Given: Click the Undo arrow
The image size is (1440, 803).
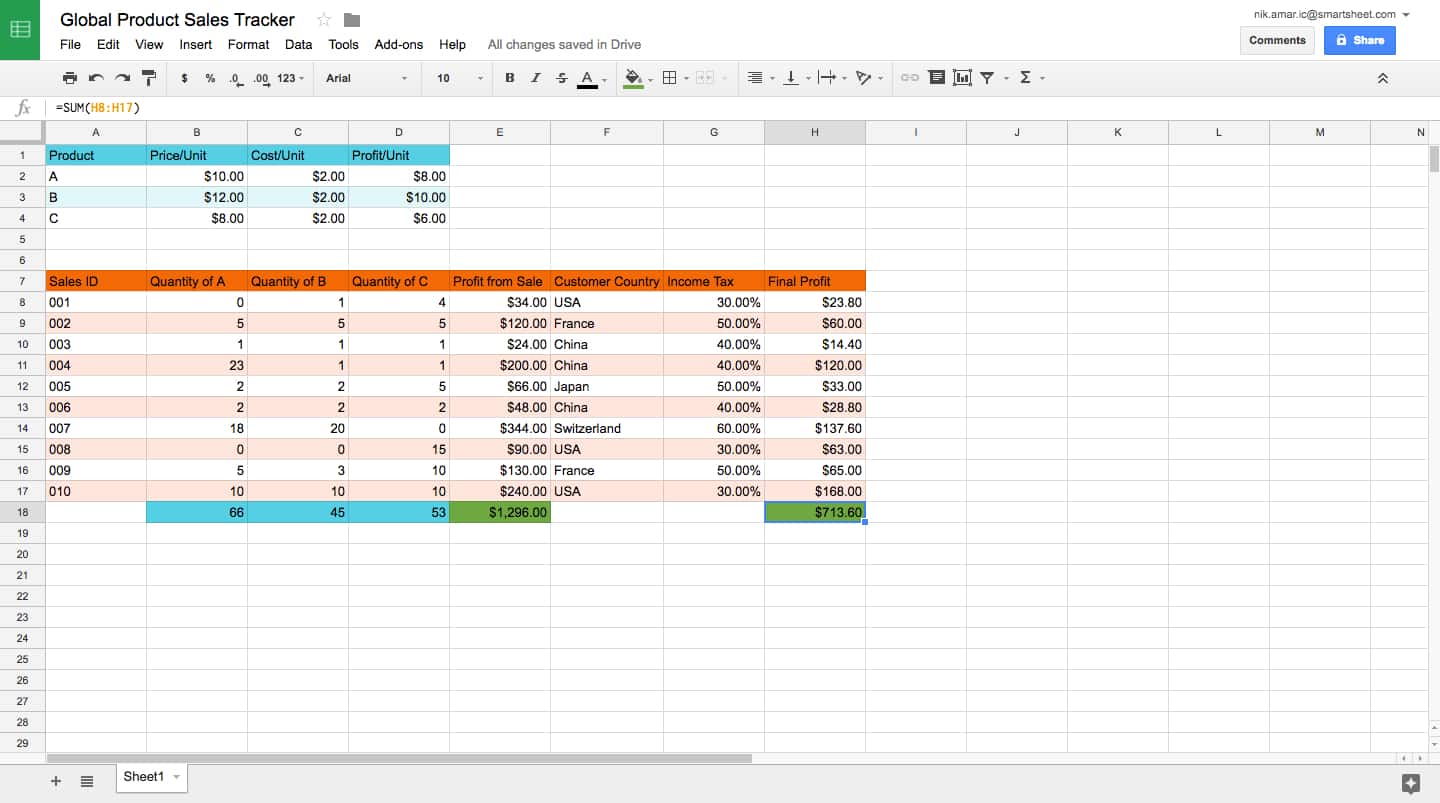Looking at the screenshot, I should coord(96,78).
